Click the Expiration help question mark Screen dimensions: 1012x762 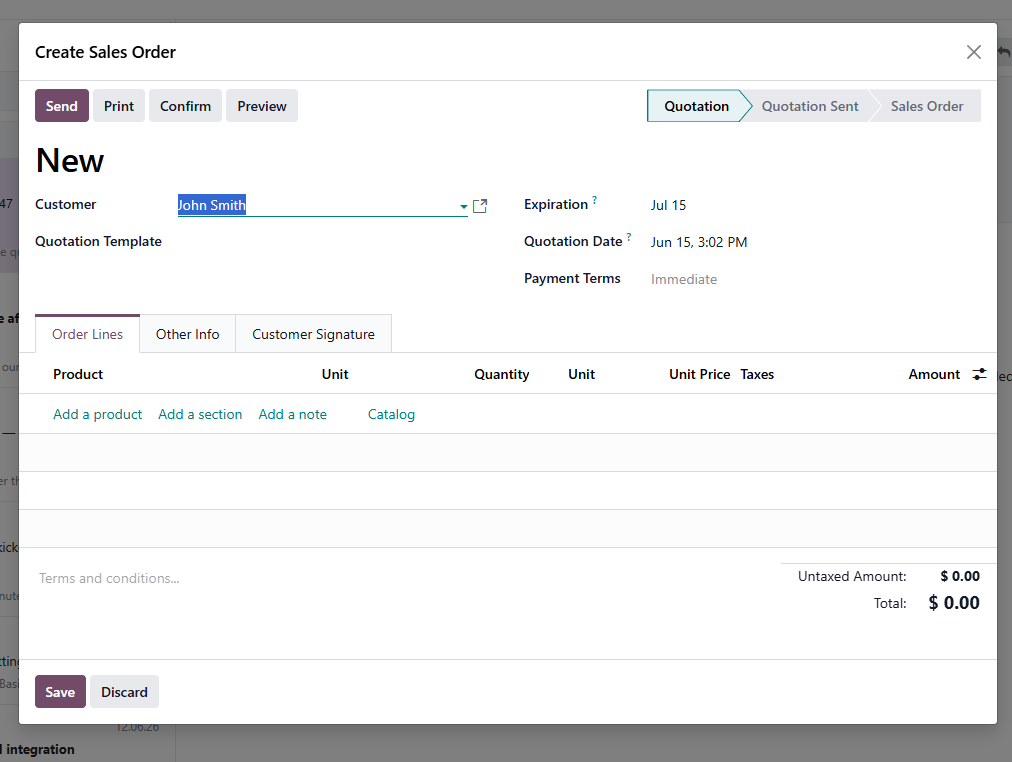coord(594,200)
